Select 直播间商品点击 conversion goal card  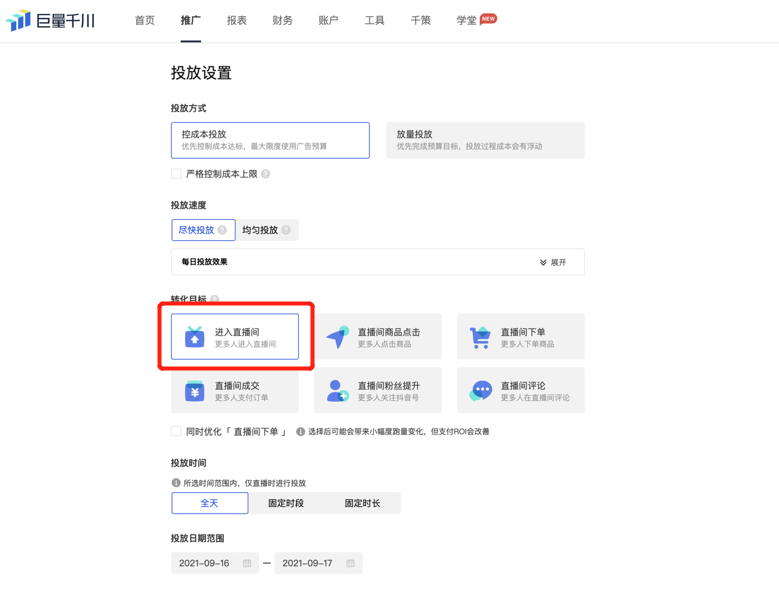[378, 336]
